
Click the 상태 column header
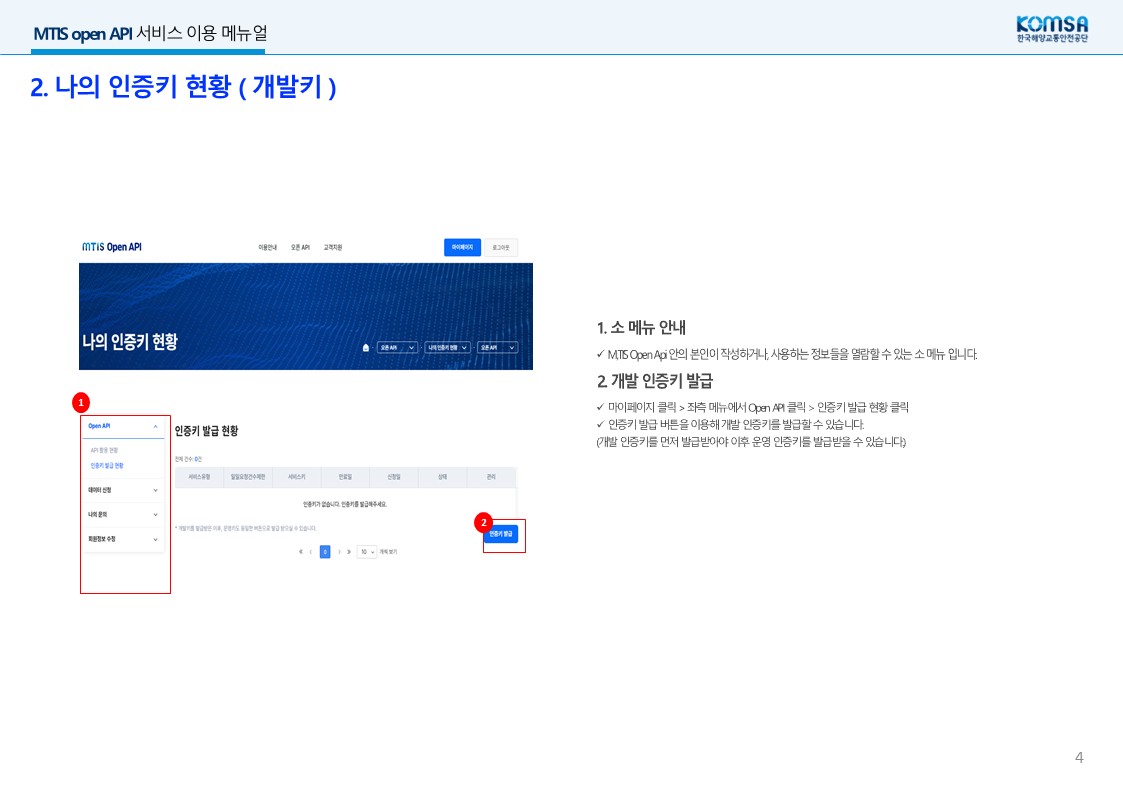point(443,477)
